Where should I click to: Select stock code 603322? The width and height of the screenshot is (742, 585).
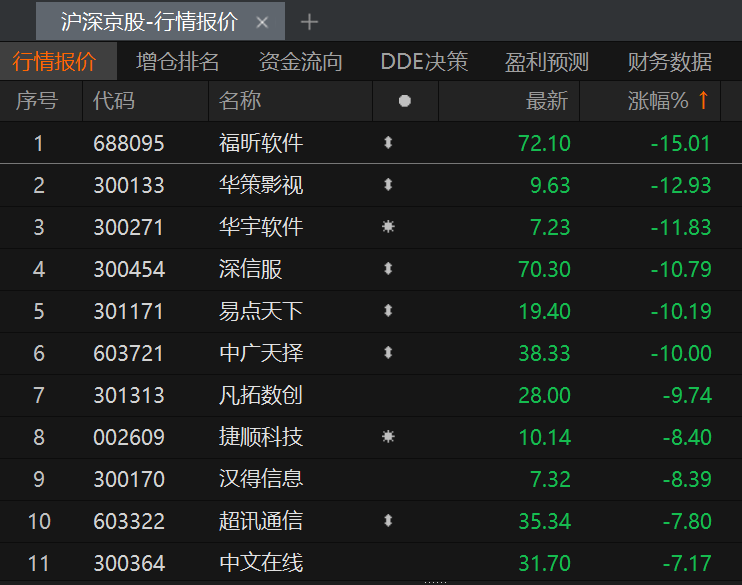tap(129, 522)
